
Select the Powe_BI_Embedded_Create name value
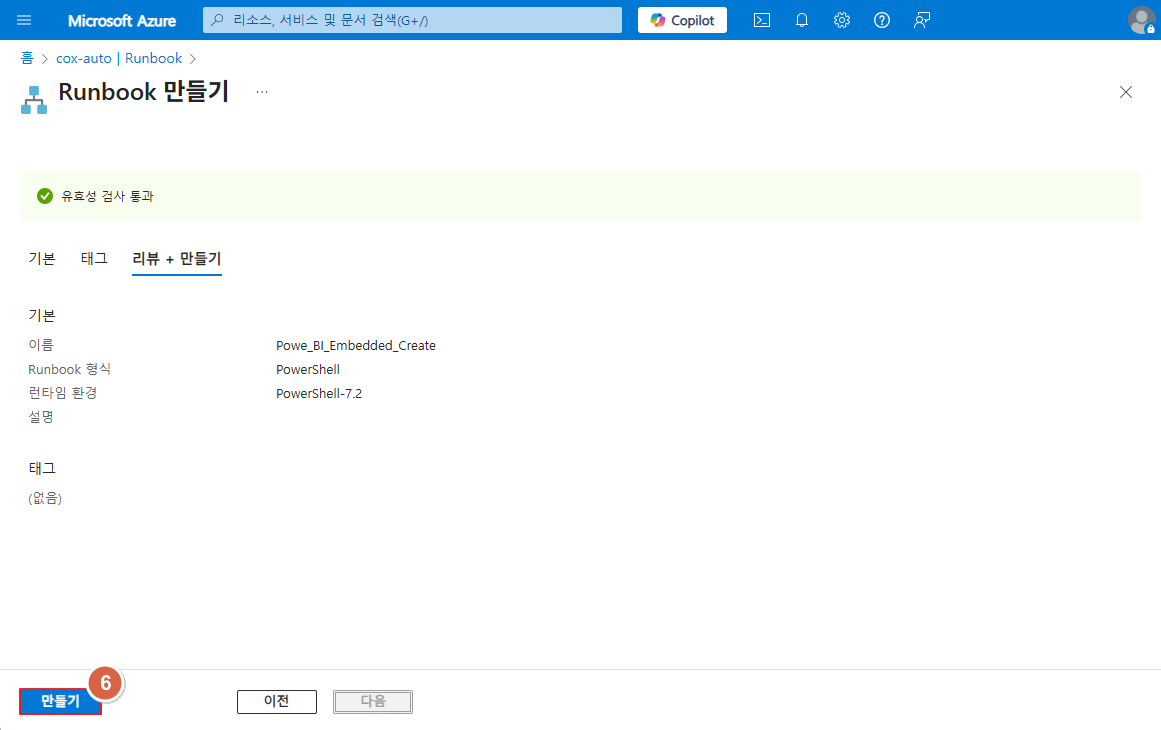[x=356, y=346]
